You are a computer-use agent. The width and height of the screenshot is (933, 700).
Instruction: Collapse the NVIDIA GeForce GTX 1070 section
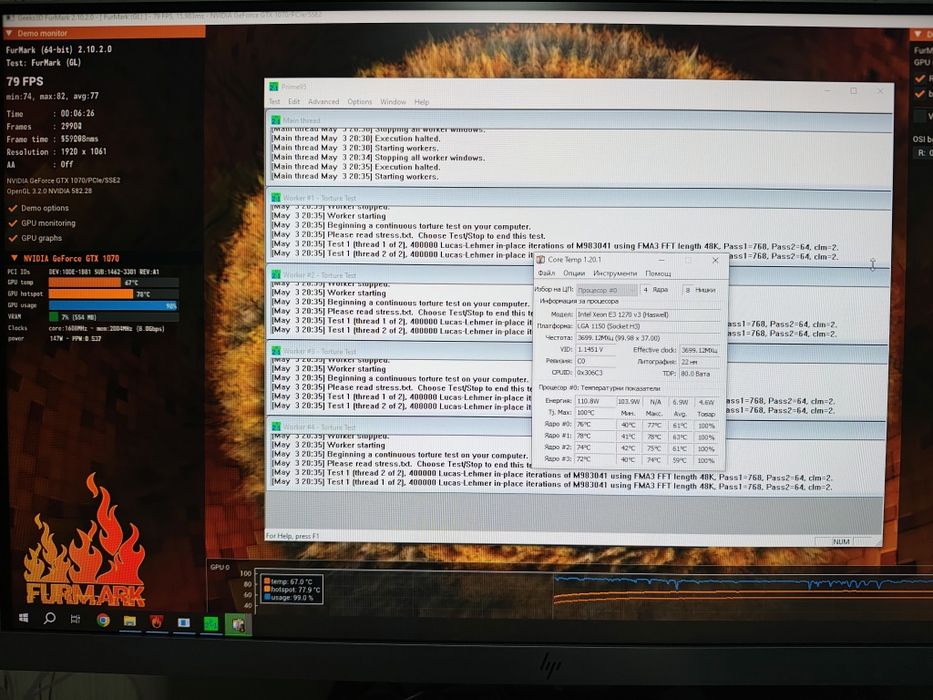(14, 258)
